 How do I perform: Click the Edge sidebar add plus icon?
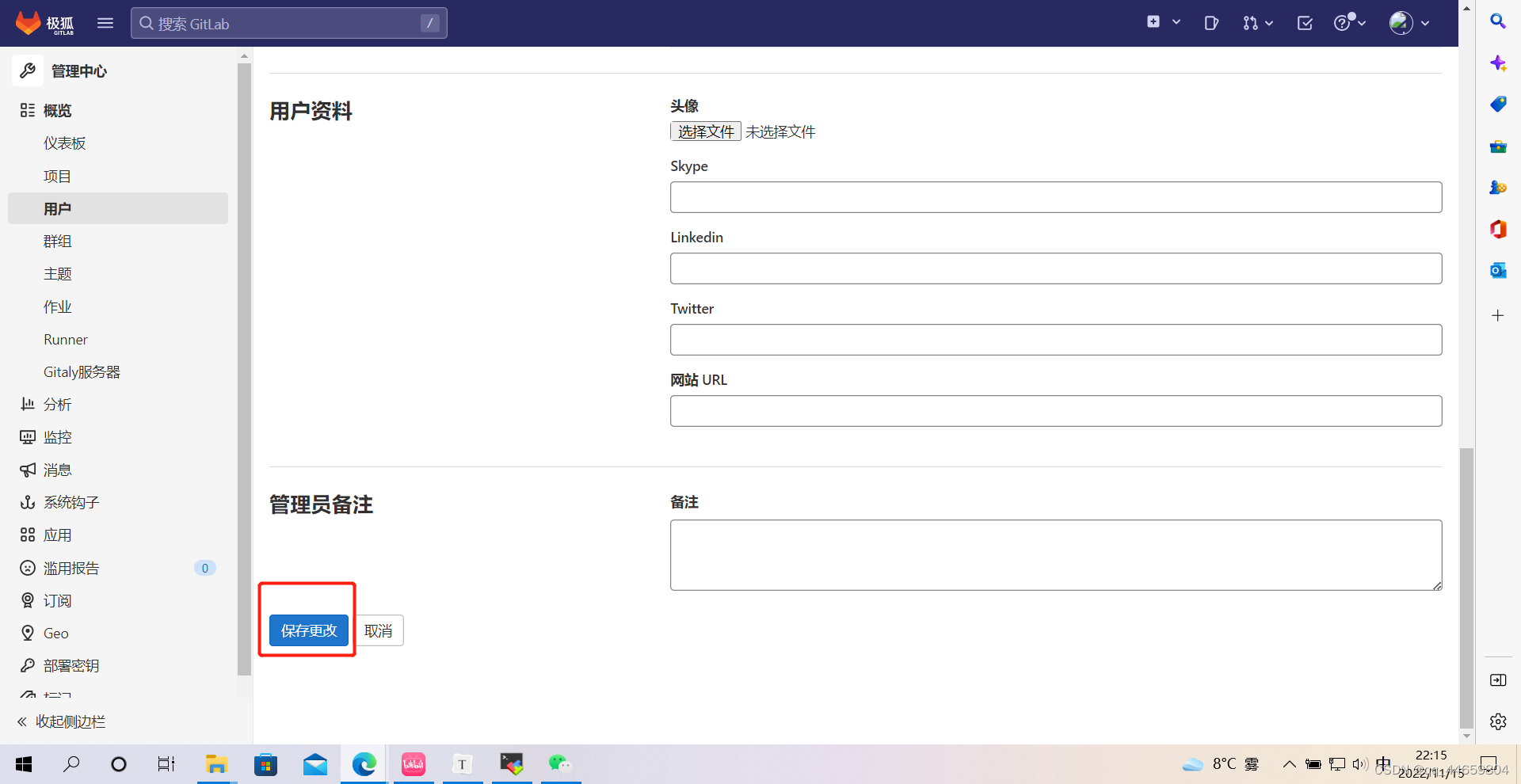(1498, 315)
